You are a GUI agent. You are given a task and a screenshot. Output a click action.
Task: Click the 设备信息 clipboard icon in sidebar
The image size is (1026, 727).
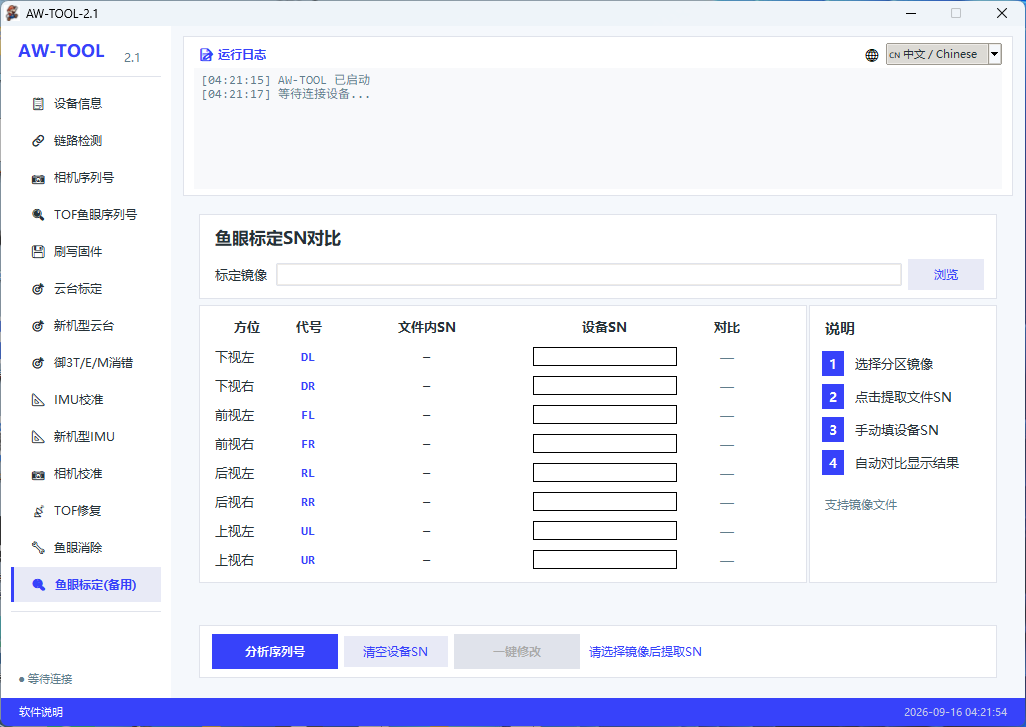tap(39, 103)
